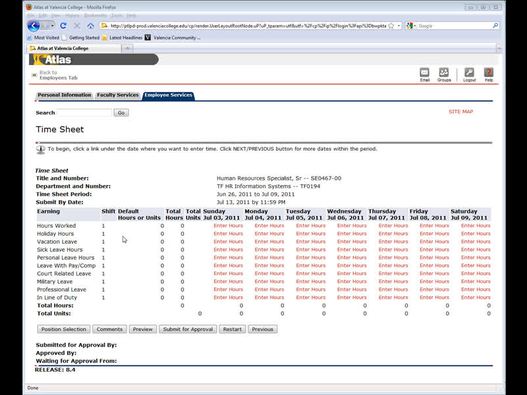Open Valencia Community bookmark icon
This screenshot has width=527, height=395.
[148, 38]
